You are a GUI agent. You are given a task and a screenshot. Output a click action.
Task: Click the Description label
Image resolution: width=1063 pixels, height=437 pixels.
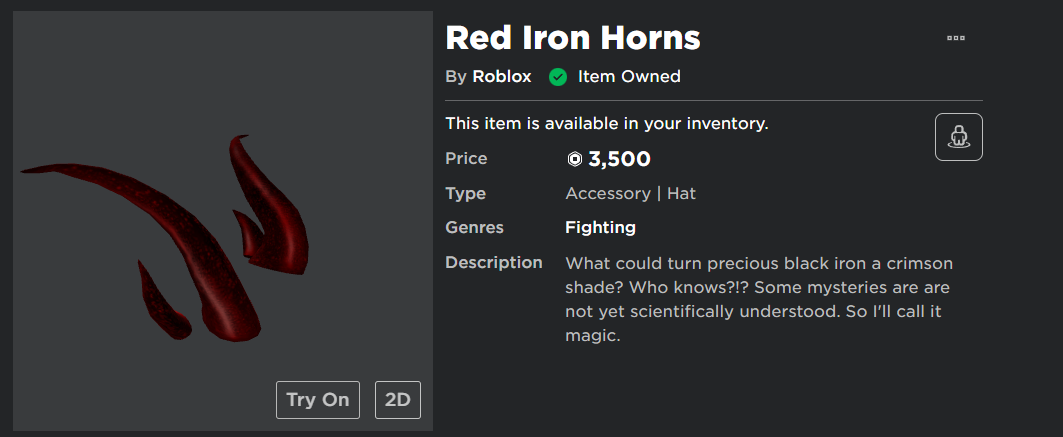point(494,262)
